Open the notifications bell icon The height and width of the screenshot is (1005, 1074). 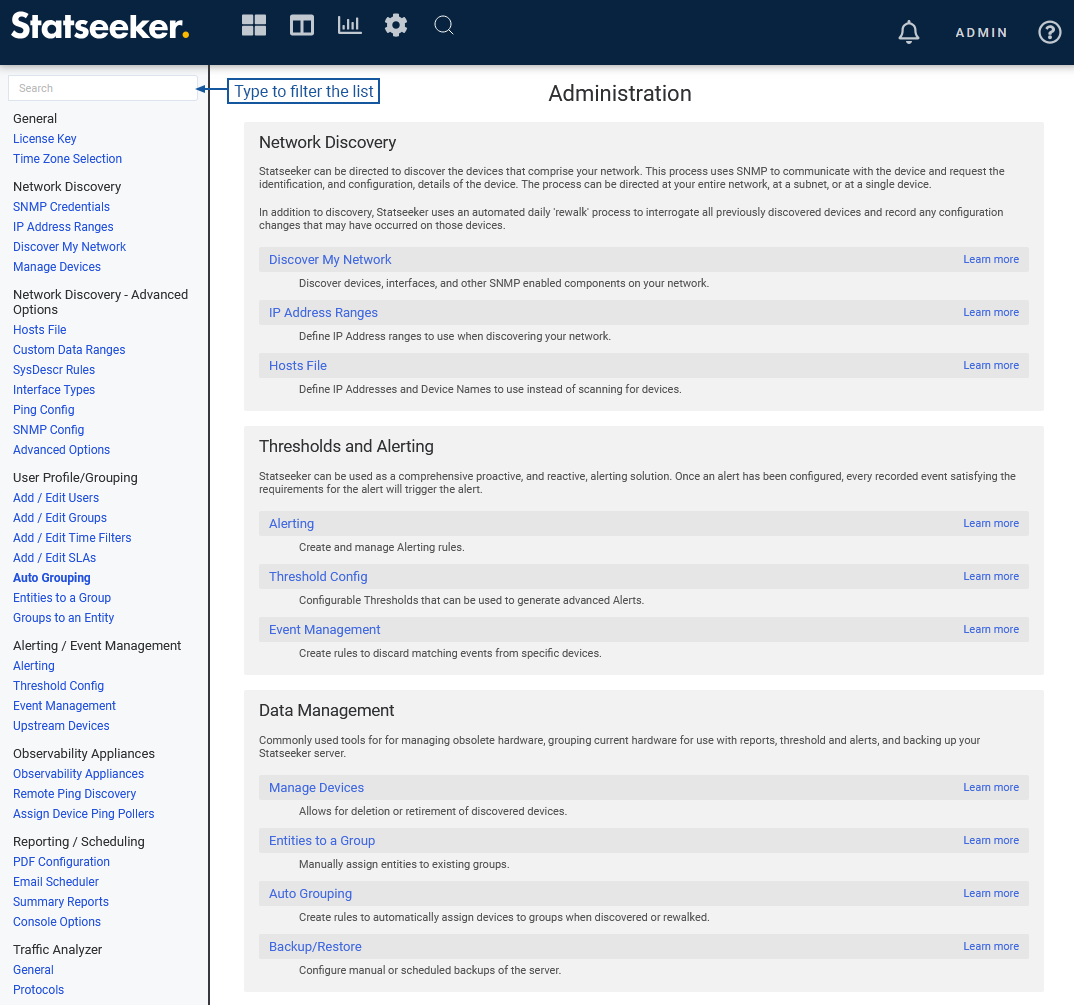click(x=908, y=33)
